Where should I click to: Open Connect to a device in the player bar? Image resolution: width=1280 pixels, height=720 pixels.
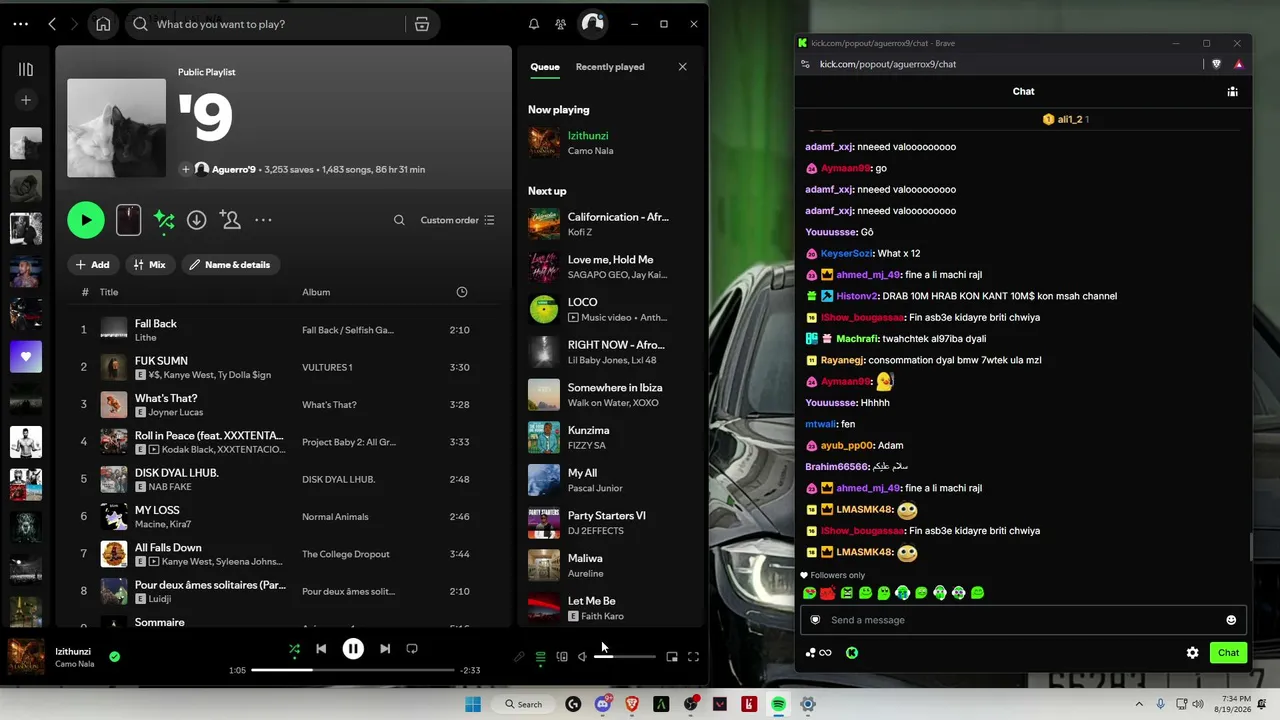[x=562, y=657]
